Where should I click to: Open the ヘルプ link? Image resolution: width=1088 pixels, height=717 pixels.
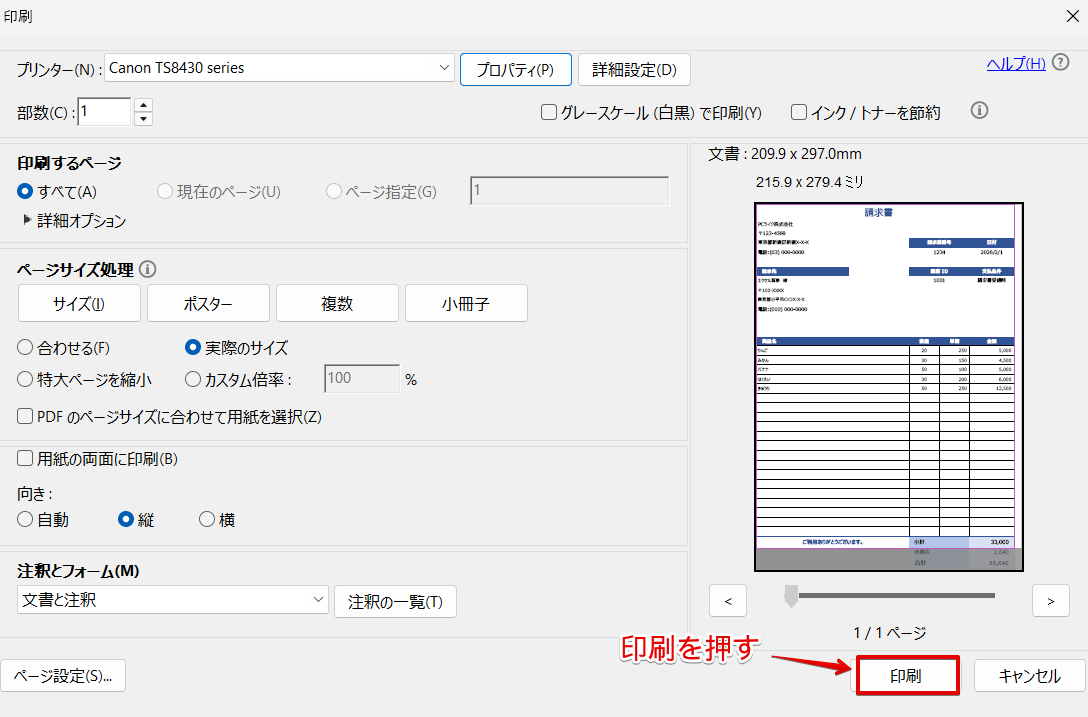1016,63
